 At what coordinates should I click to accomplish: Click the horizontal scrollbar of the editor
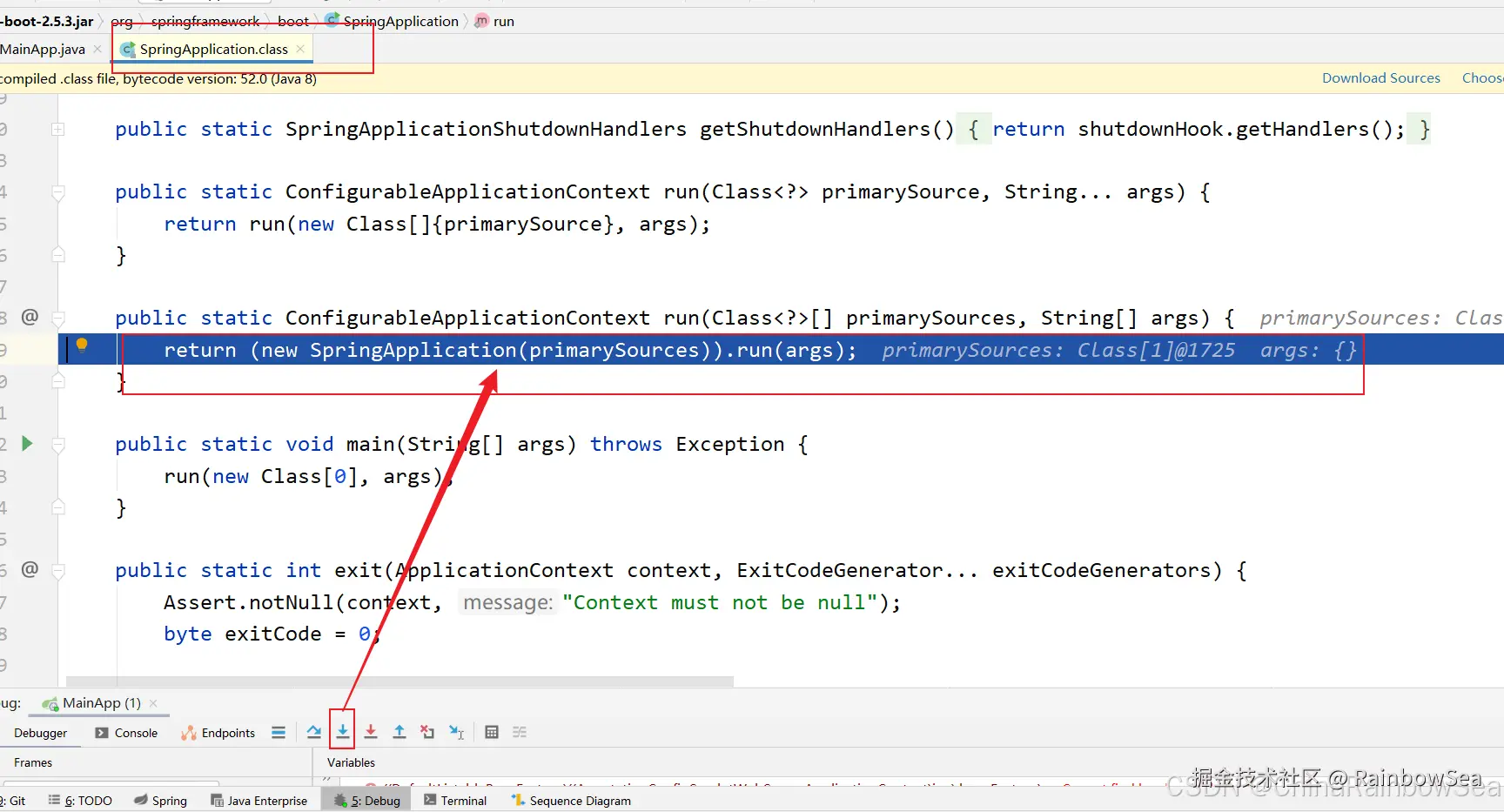[x=399, y=681]
